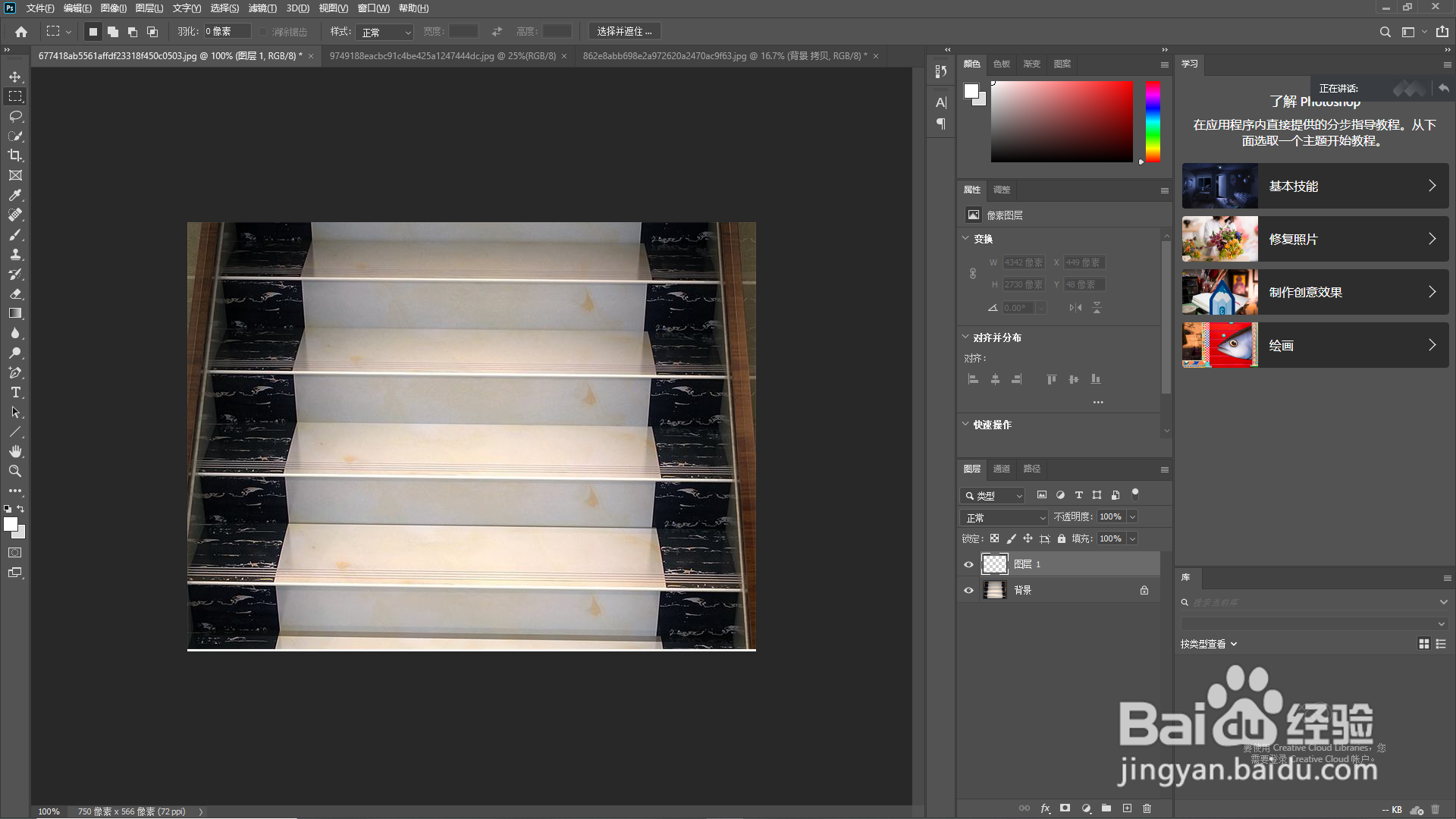Select the Zoom tool in toolbar
Image resolution: width=1456 pixels, height=819 pixels.
click(x=15, y=471)
